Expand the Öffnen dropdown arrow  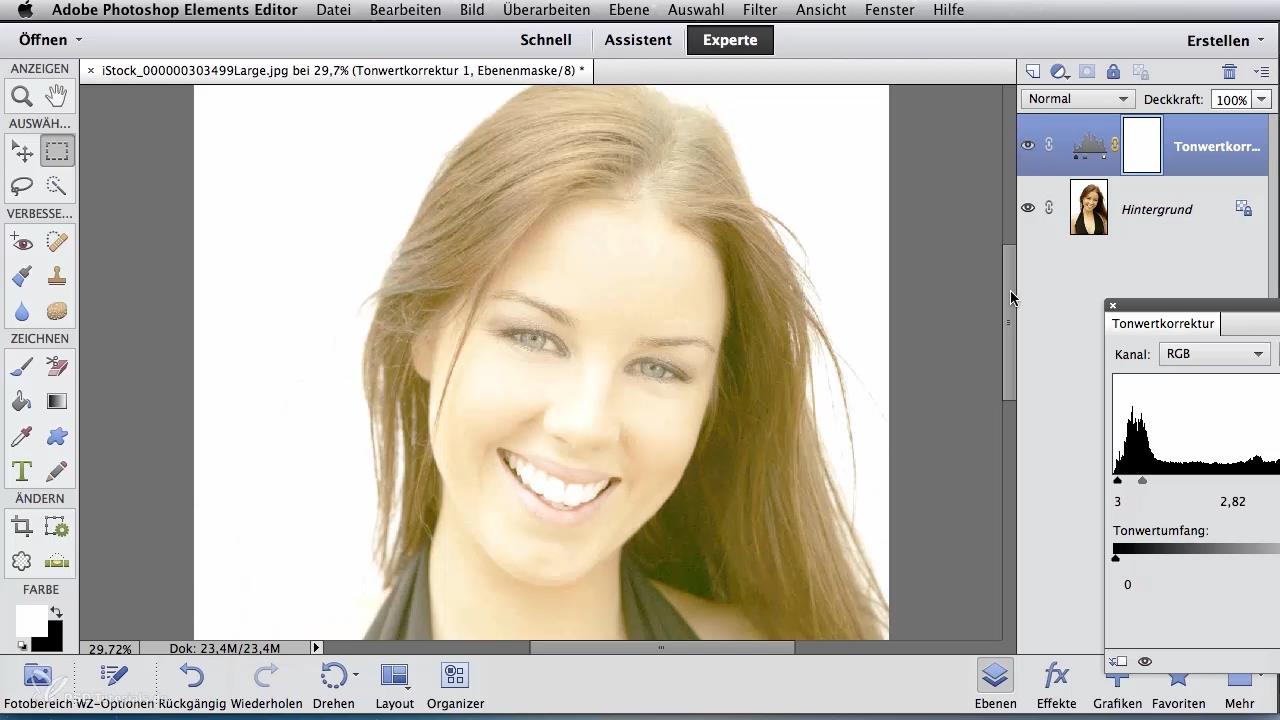click(78, 40)
